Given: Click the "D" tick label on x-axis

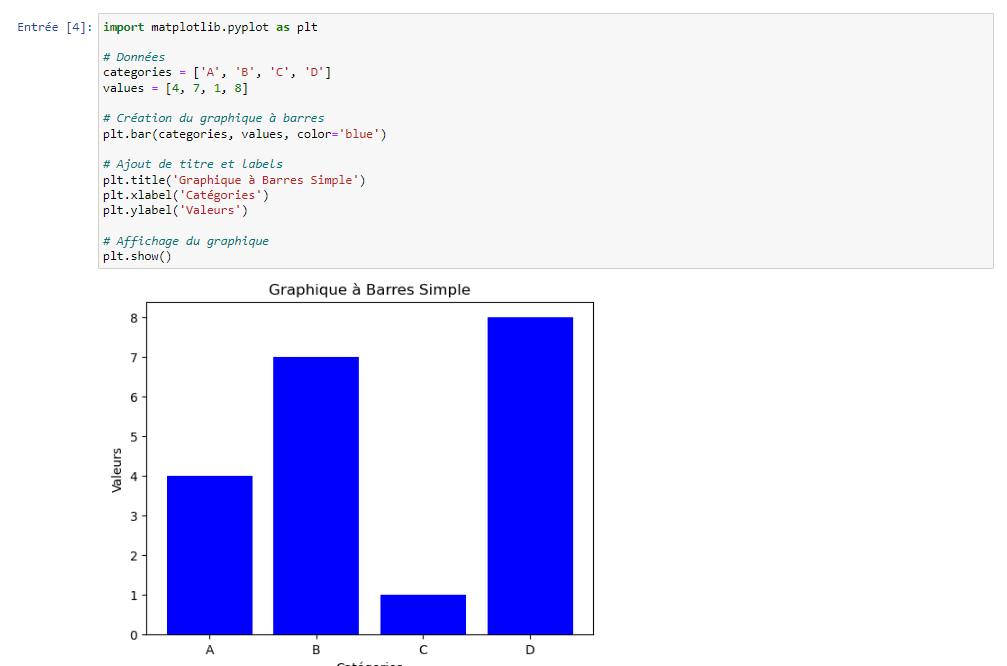Looking at the screenshot, I should [x=530, y=650].
